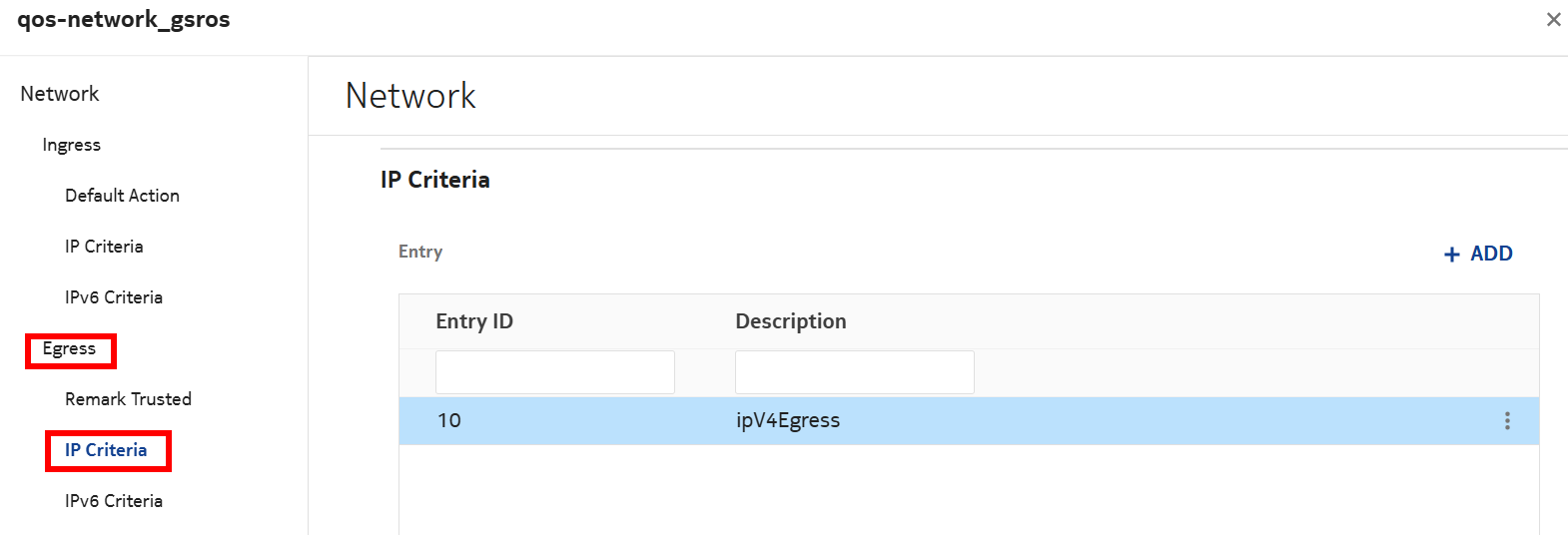Sort by the Description column header

tap(790, 321)
